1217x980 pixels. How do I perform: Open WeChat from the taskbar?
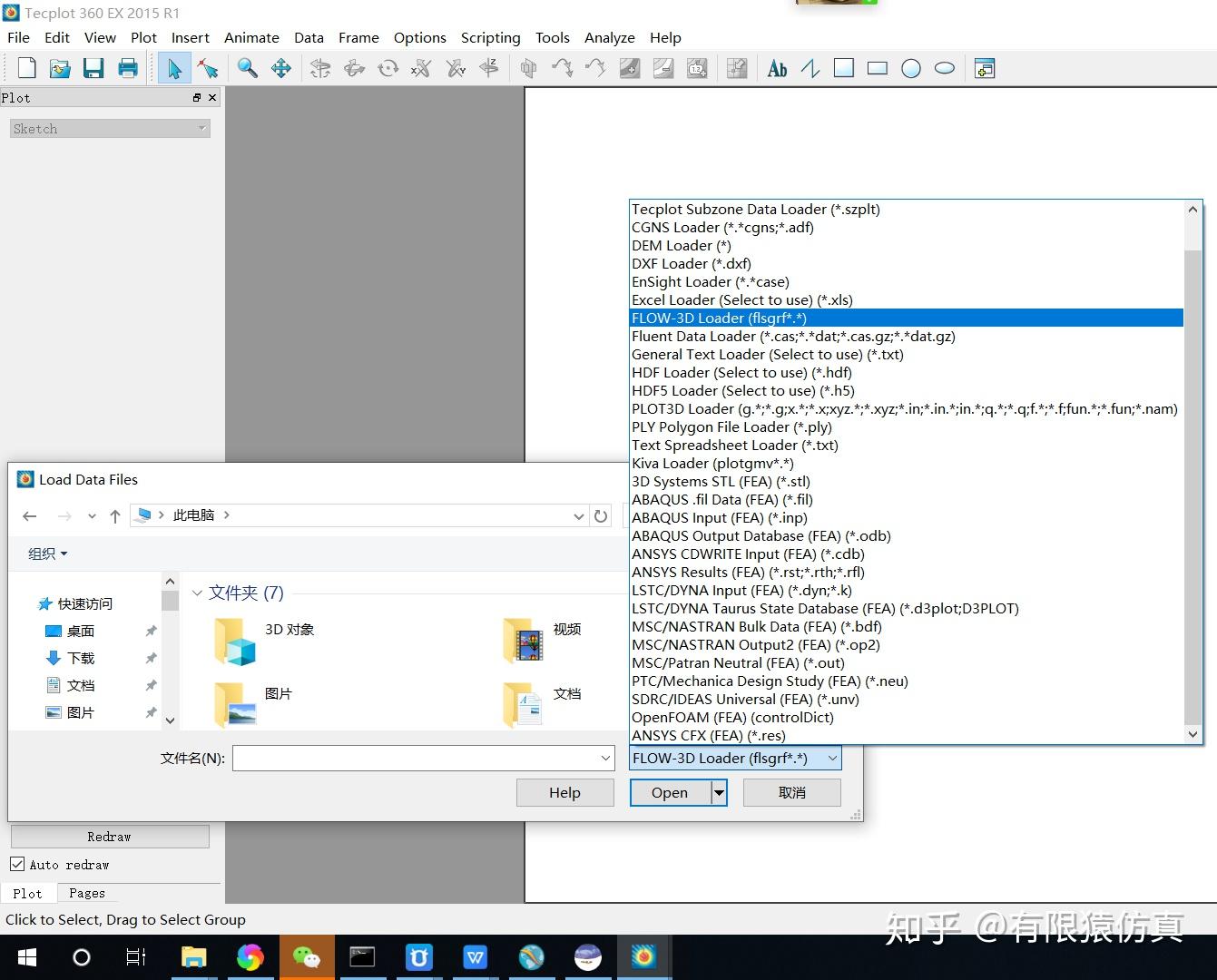[x=306, y=957]
